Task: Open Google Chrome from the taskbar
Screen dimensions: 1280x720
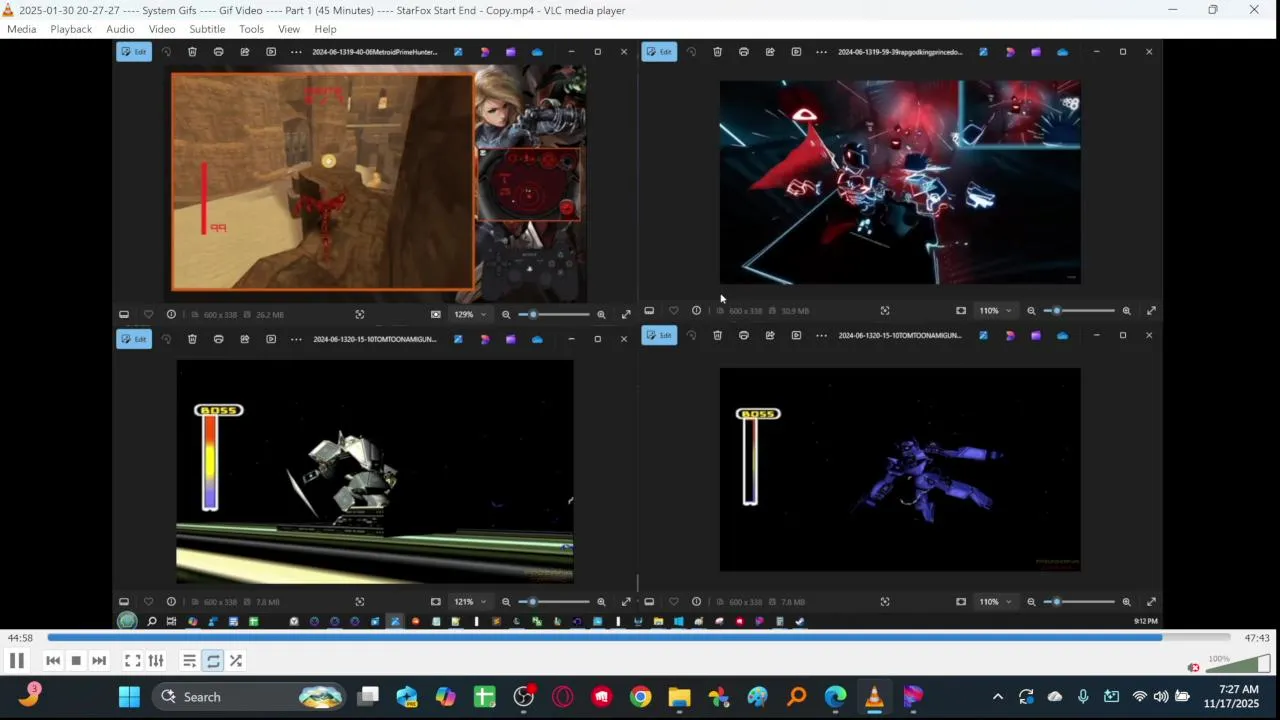Action: (x=641, y=697)
